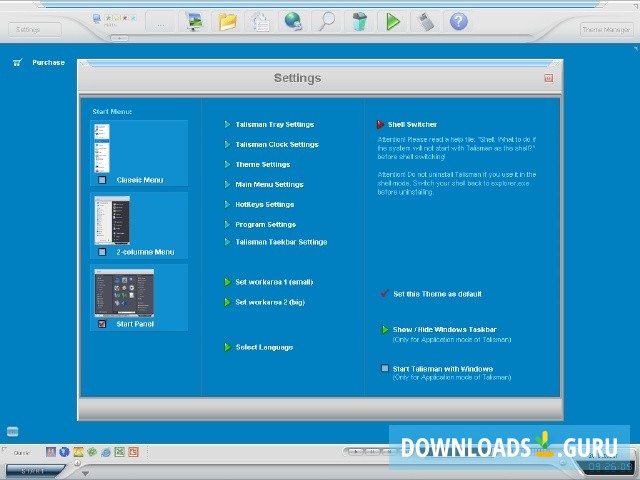The image size is (640, 480).
Task: Select the 2-columns Menu thumbnail preview
Action: coord(112,220)
